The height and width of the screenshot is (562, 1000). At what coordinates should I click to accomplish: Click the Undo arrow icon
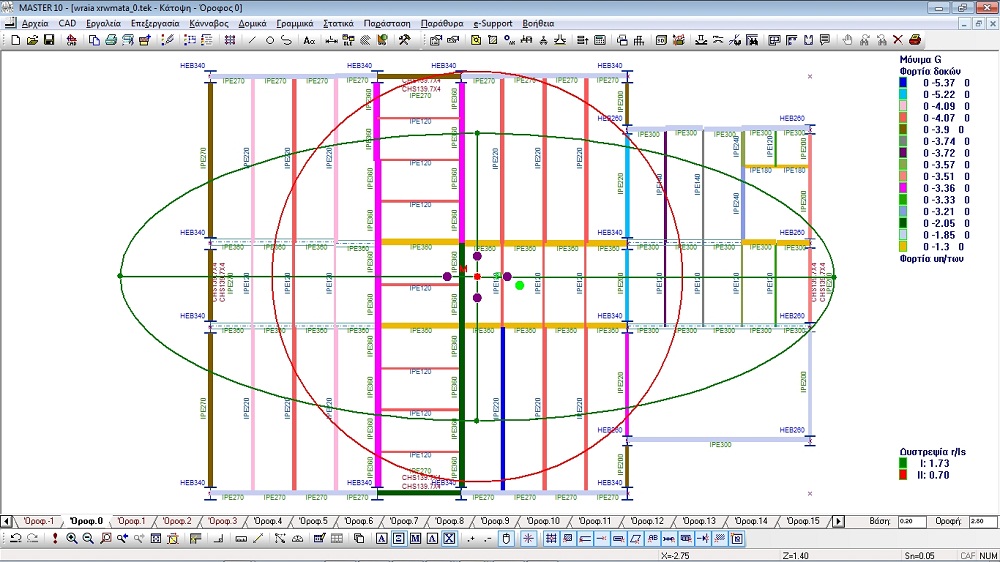tap(15, 538)
